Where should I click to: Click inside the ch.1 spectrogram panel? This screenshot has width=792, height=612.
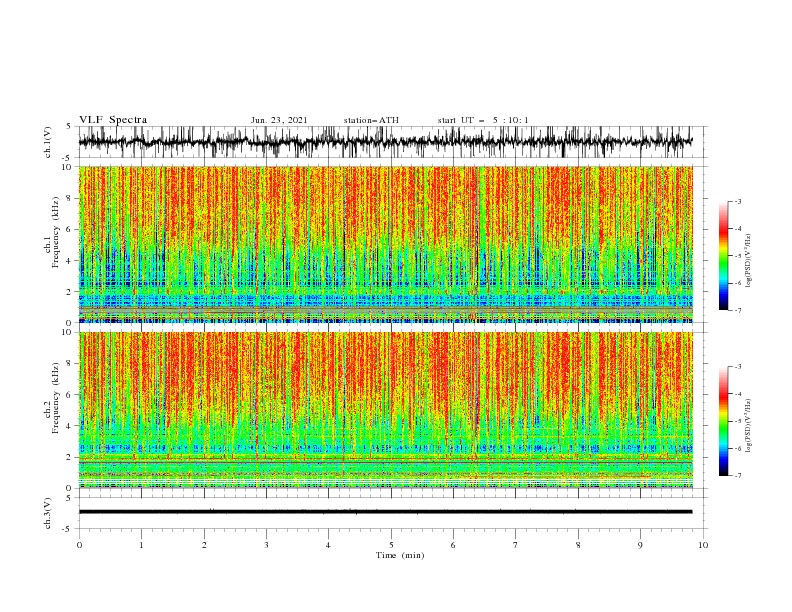[x=385, y=244]
